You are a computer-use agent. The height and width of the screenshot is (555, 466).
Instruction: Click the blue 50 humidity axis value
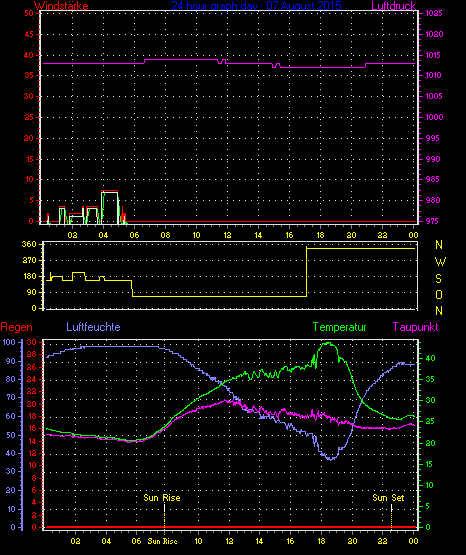coord(11,435)
